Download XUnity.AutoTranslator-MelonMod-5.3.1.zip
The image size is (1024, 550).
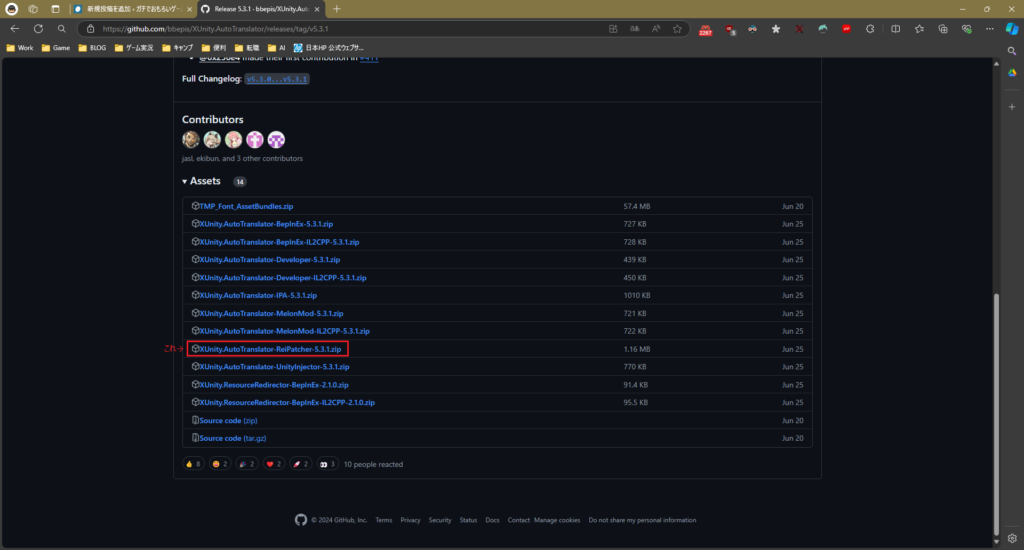coord(271,314)
